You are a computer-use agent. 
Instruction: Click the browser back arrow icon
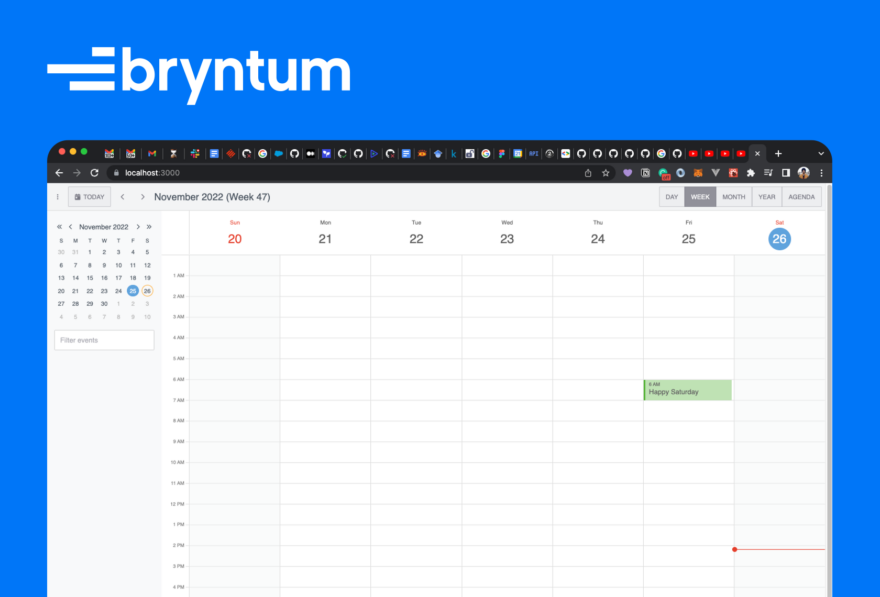(x=59, y=172)
